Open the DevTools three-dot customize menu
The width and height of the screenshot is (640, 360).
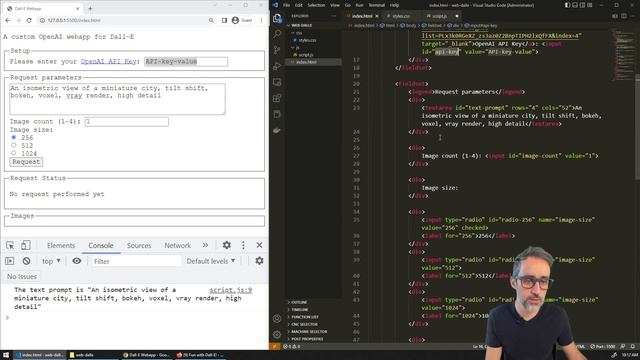pyautogui.click(x=243, y=245)
